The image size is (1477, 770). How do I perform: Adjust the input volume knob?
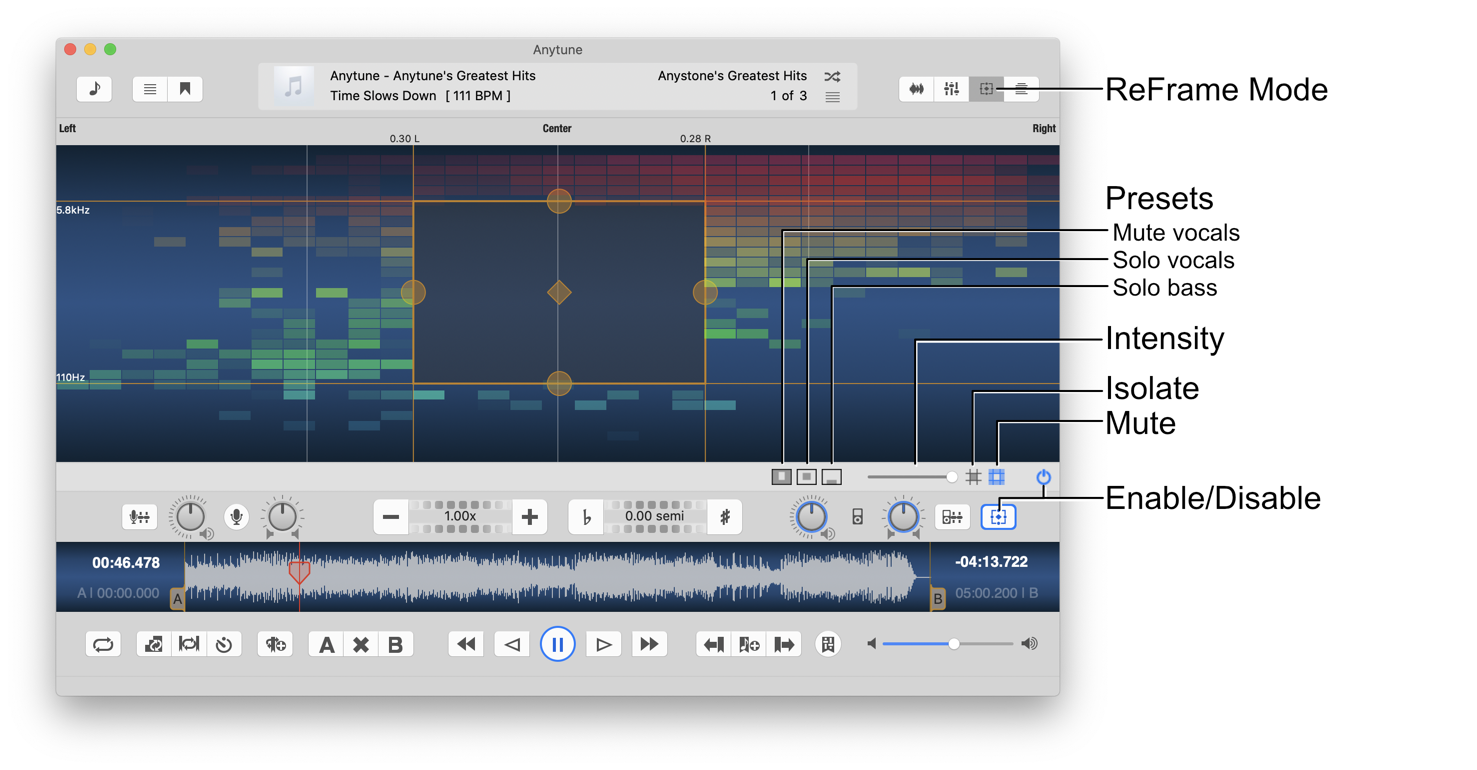click(189, 516)
